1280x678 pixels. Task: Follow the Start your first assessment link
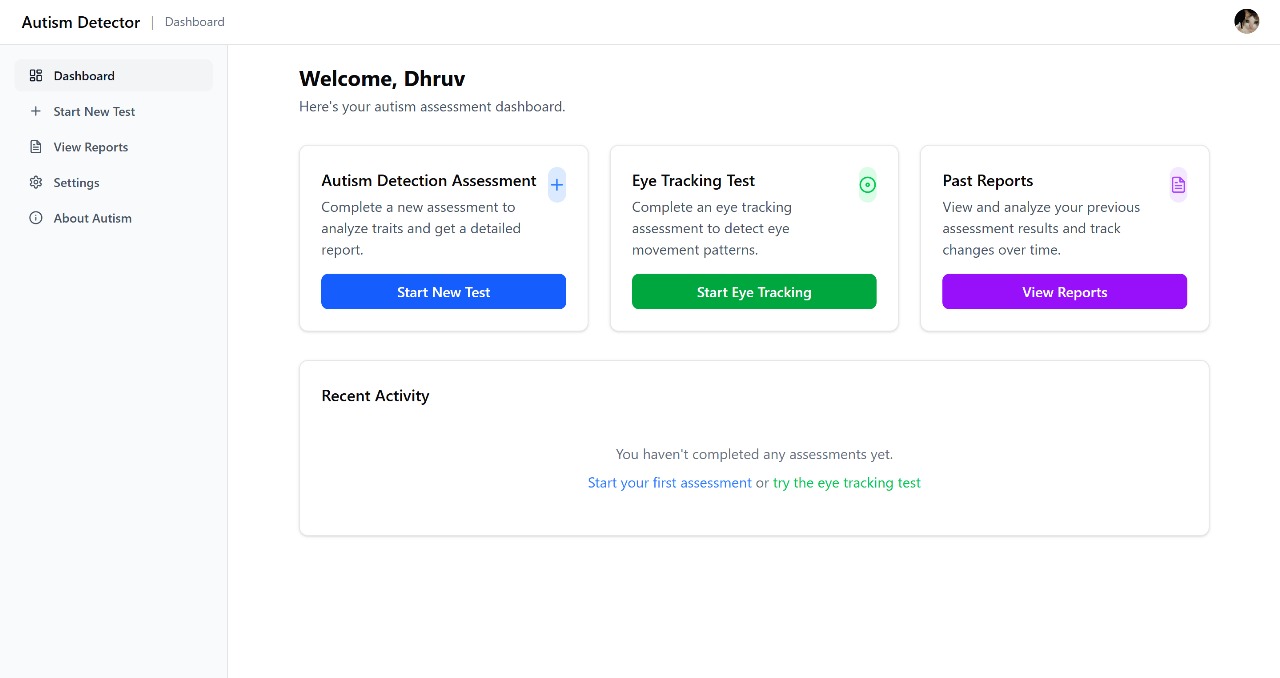(670, 483)
